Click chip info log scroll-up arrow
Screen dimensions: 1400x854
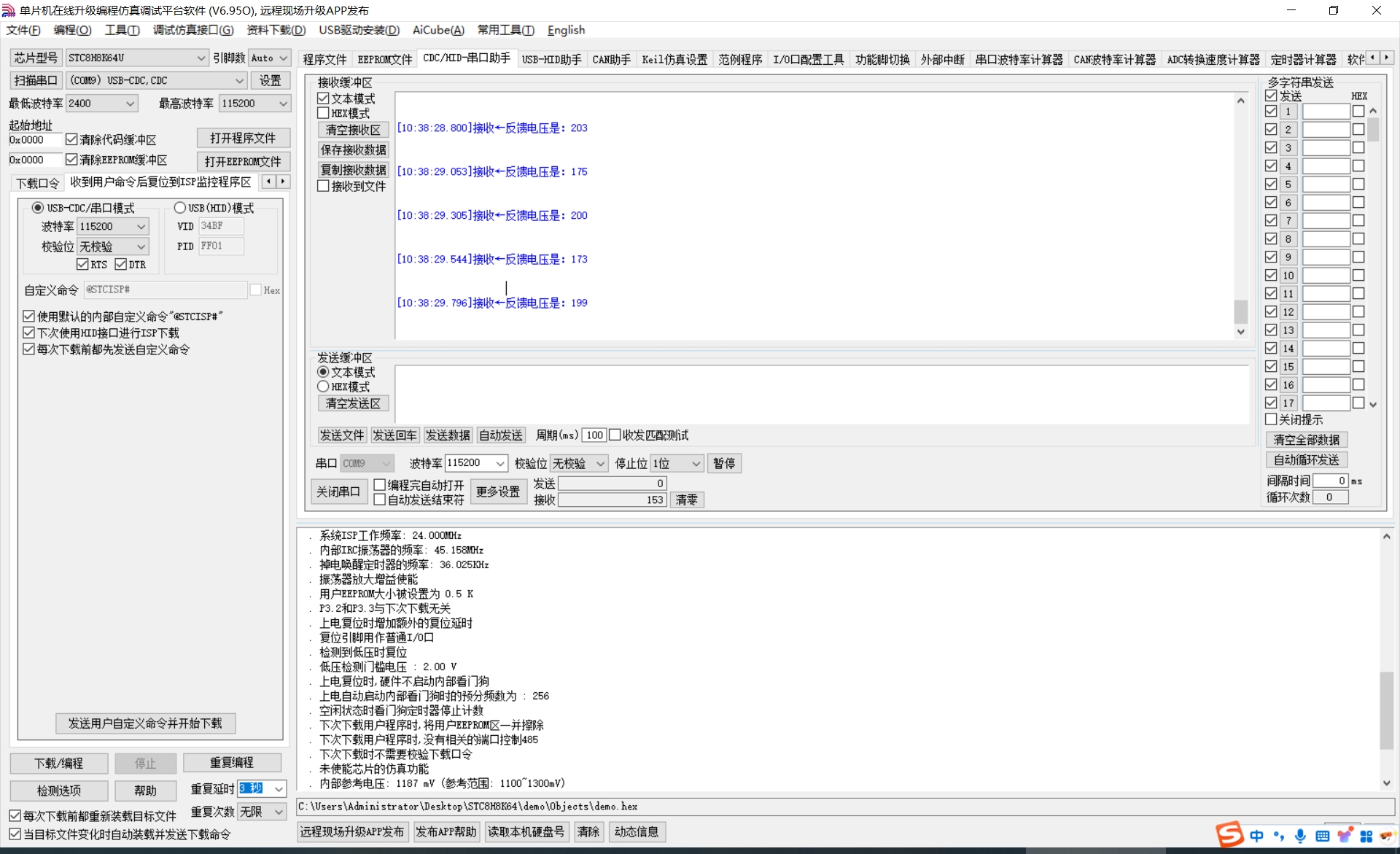point(1386,536)
